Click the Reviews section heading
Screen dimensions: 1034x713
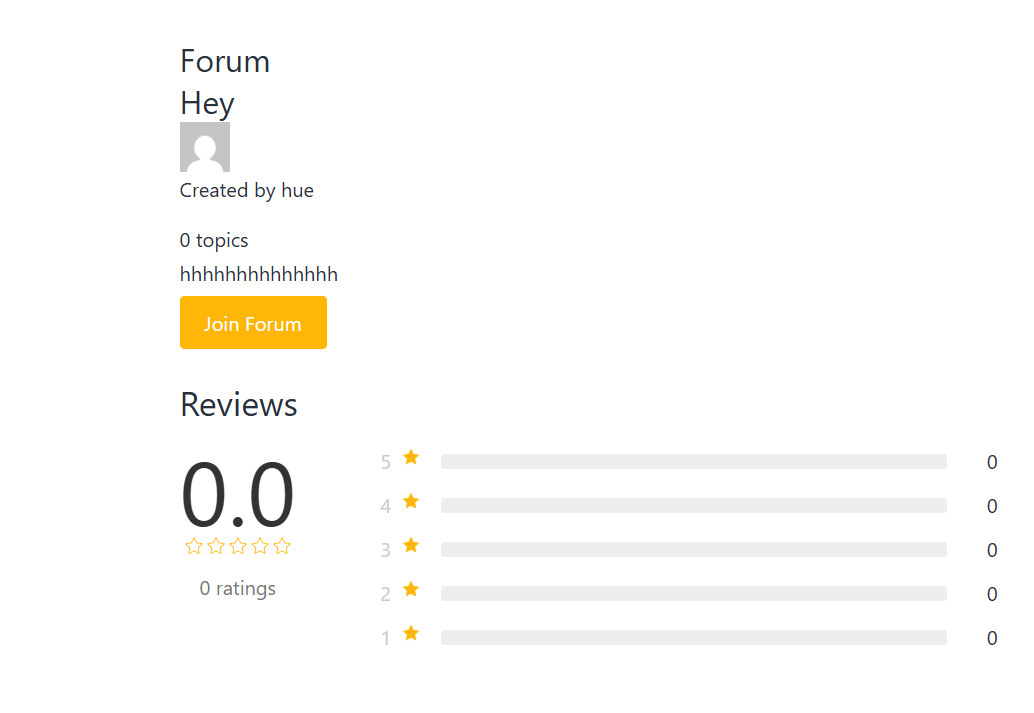tap(239, 405)
